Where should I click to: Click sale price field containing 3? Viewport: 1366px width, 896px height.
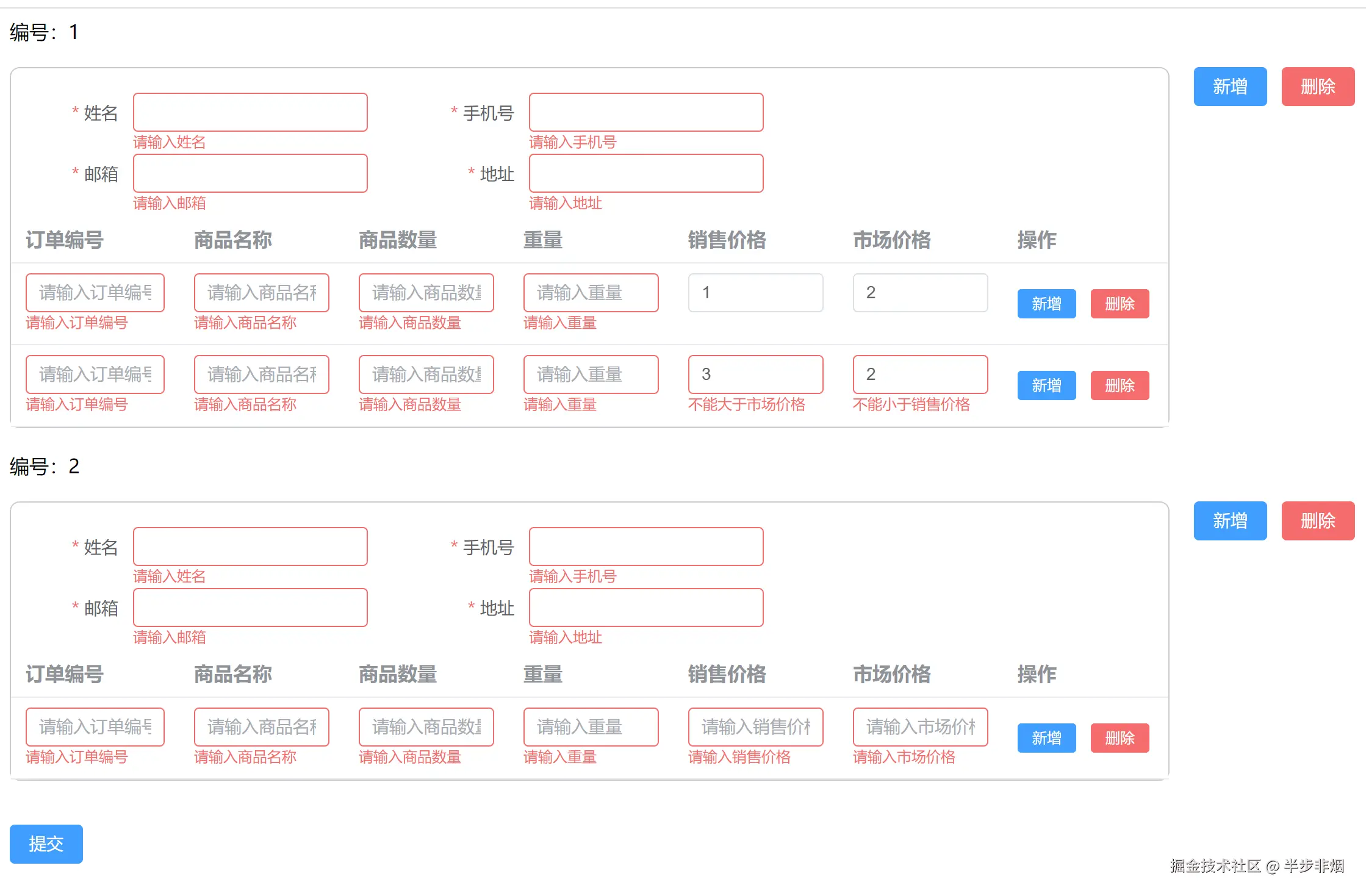pos(755,375)
